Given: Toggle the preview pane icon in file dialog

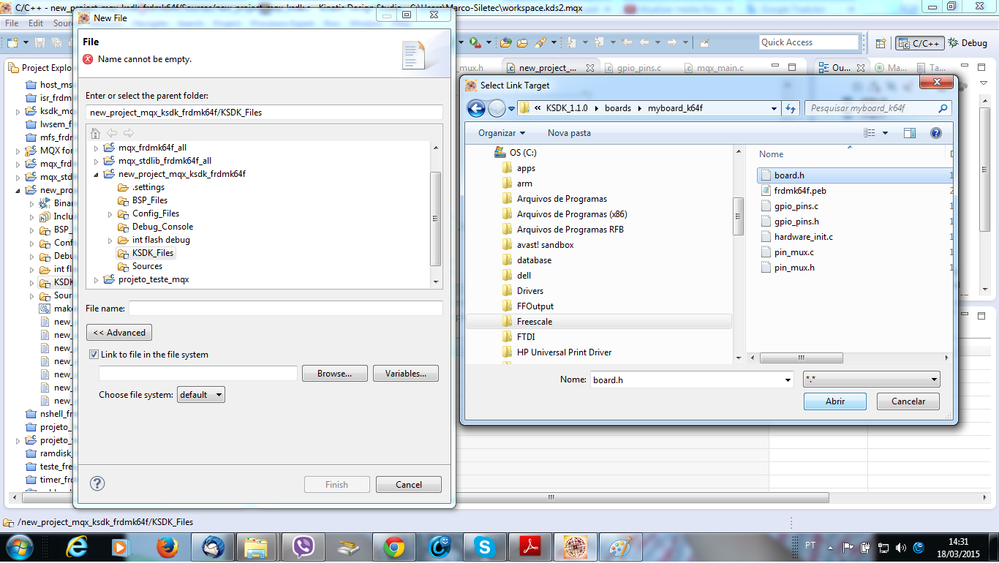Looking at the screenshot, I should pyautogui.click(x=910, y=133).
